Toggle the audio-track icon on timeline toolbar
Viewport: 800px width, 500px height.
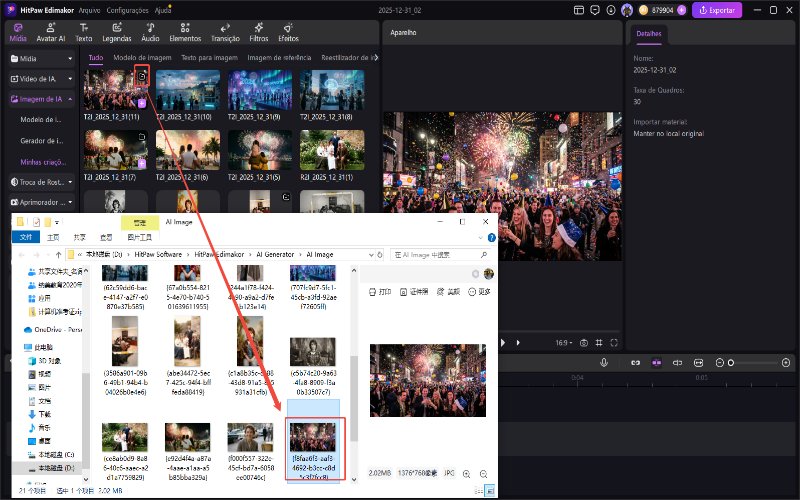click(x=678, y=362)
